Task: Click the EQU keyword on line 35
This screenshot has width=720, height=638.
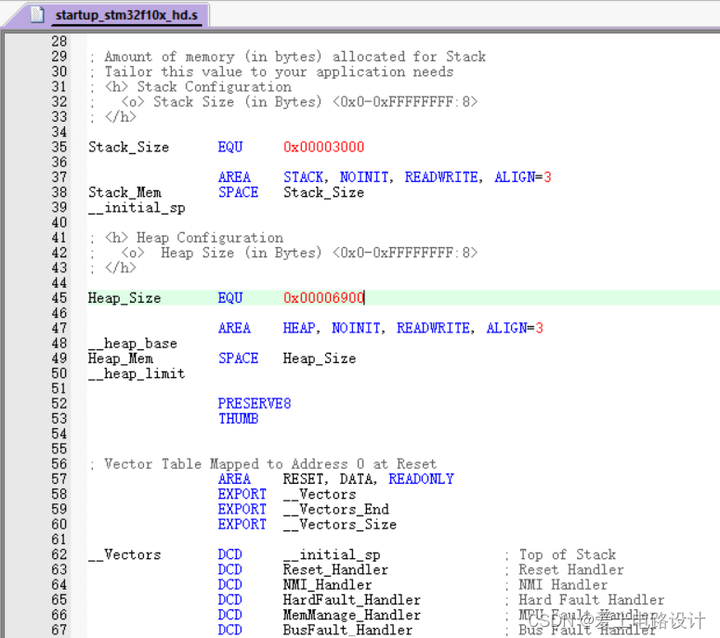Action: [230, 147]
